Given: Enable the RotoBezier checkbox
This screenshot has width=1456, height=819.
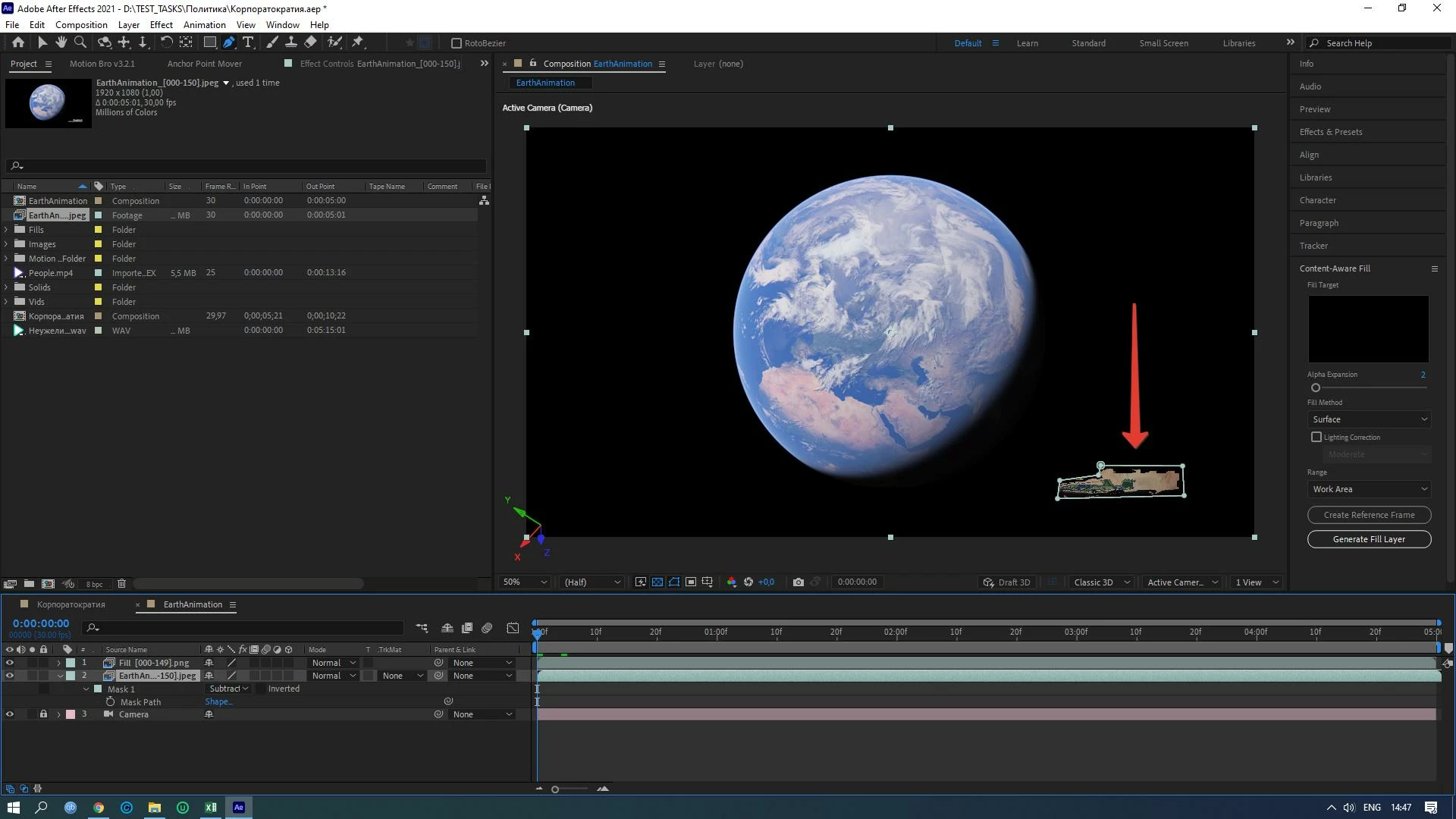Looking at the screenshot, I should [457, 43].
